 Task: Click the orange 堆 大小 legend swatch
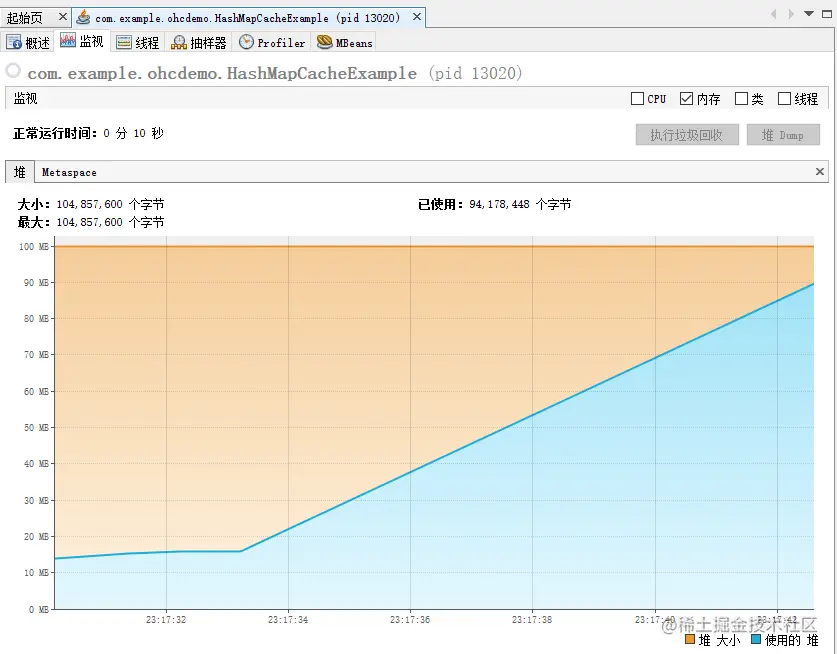(690, 639)
